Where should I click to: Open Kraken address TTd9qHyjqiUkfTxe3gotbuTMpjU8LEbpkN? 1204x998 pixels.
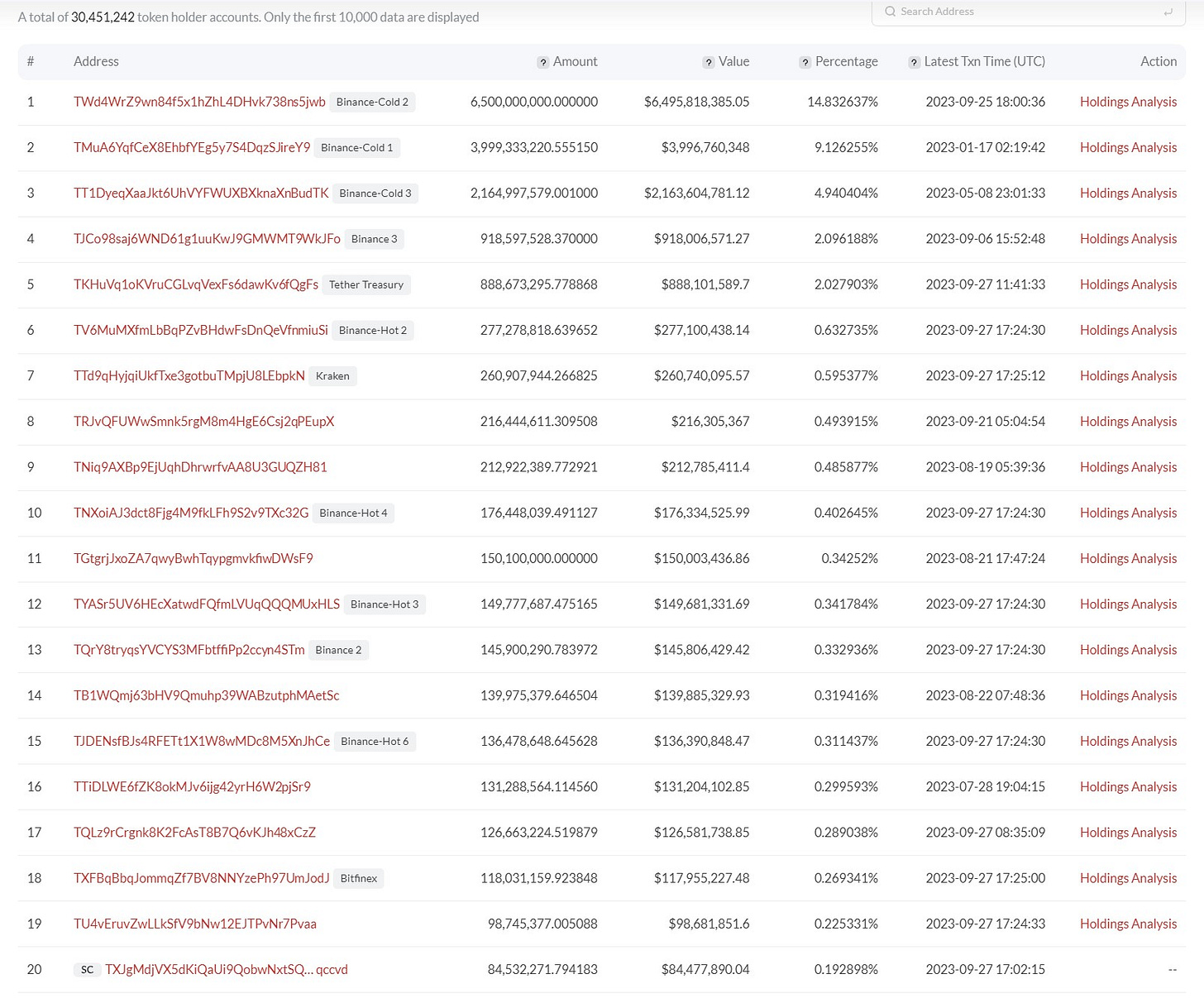click(189, 375)
